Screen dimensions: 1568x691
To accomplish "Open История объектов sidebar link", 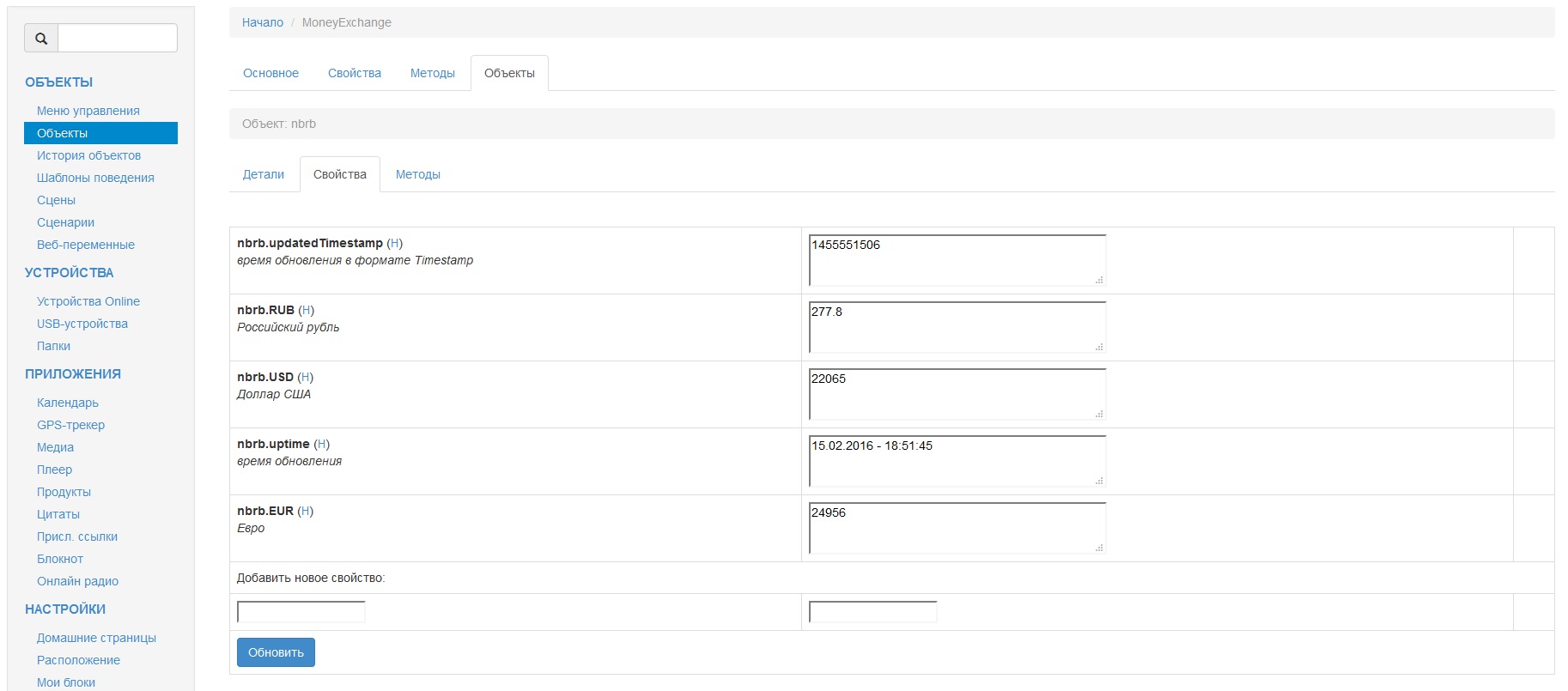I will click(x=88, y=155).
